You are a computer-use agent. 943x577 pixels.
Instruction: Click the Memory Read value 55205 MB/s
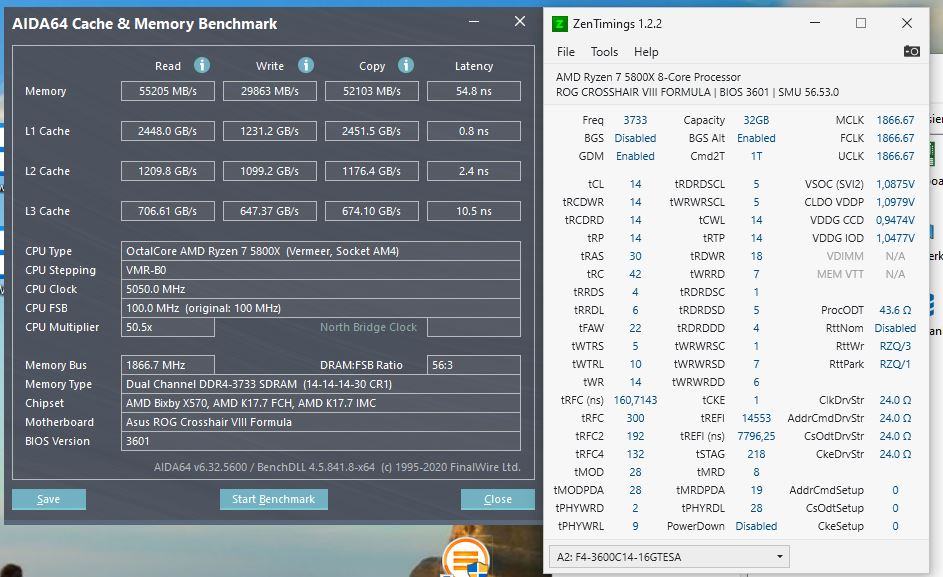pyautogui.click(x=168, y=91)
